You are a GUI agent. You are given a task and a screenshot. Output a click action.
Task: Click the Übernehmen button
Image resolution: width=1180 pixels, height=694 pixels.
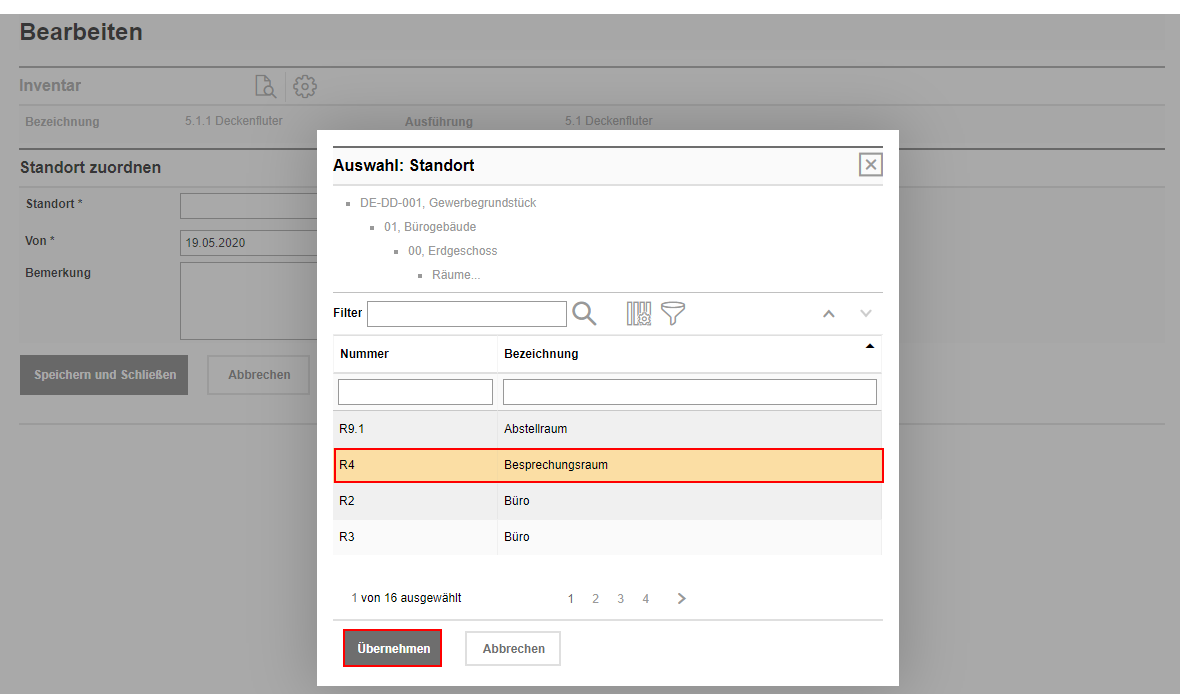(393, 648)
